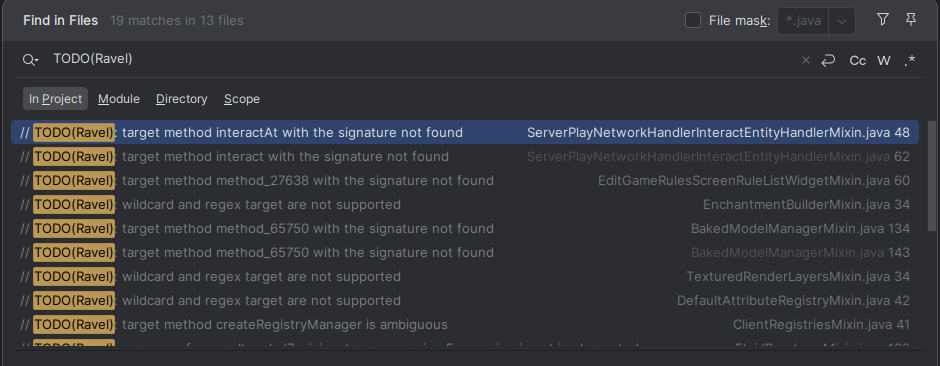The image size is (940, 366).
Task: Select the Scope tab
Action: pyautogui.click(x=242, y=99)
